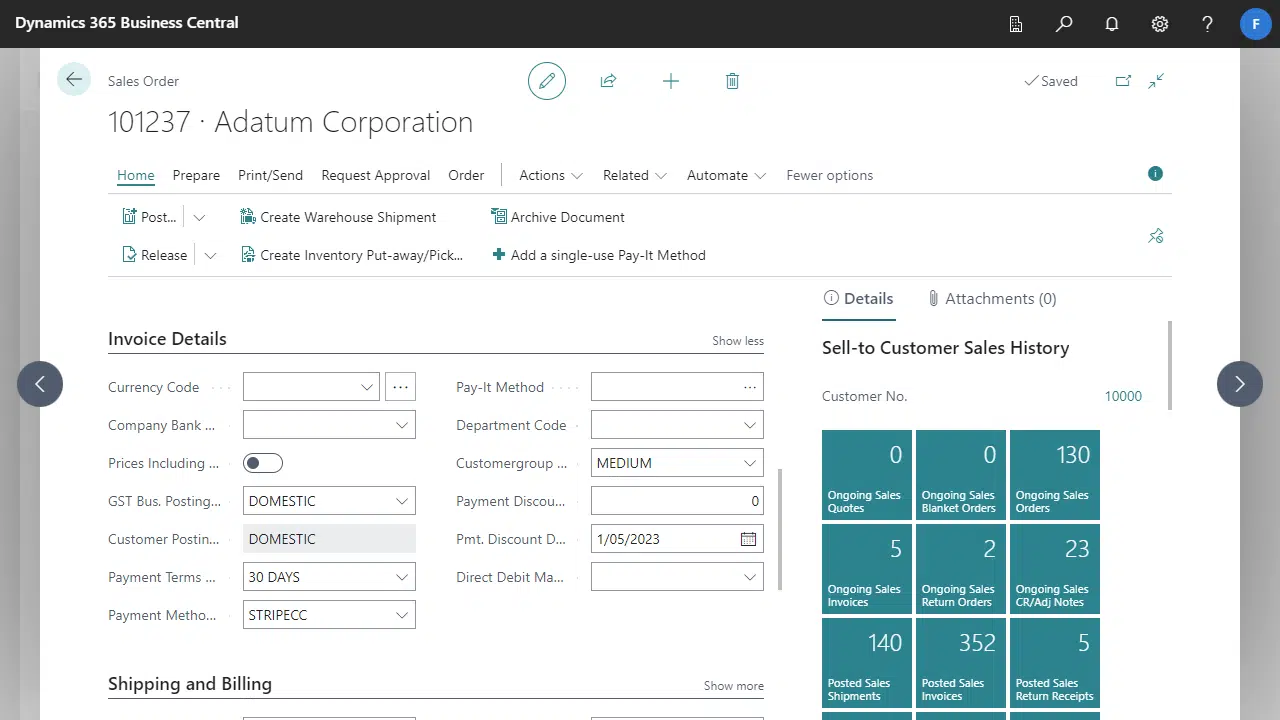Delete the order using the trash icon

(x=732, y=81)
